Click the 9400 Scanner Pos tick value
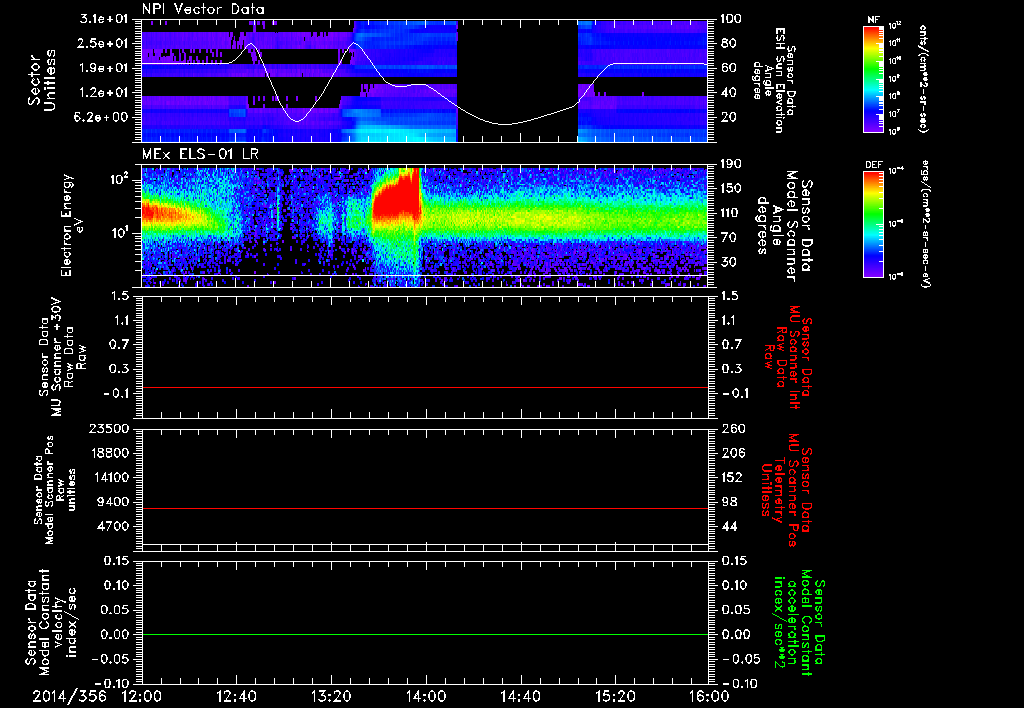This screenshot has height=708, width=1024. (112, 502)
